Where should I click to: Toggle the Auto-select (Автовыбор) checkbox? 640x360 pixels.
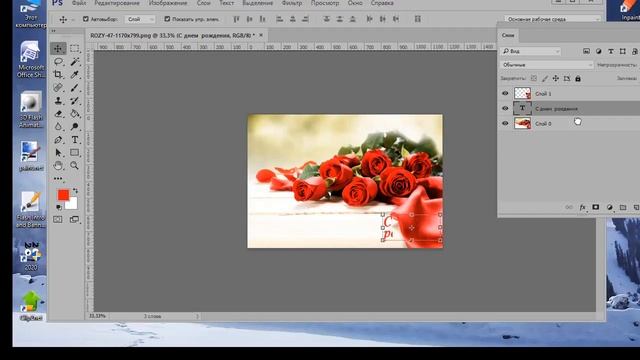86,19
